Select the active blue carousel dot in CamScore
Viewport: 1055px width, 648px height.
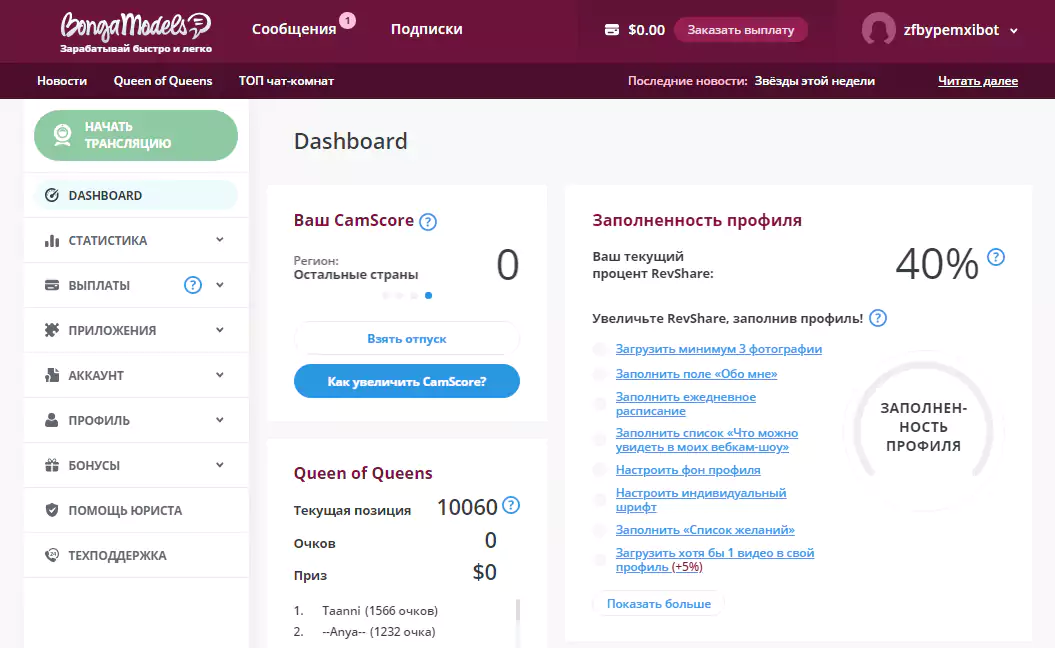pos(429,295)
